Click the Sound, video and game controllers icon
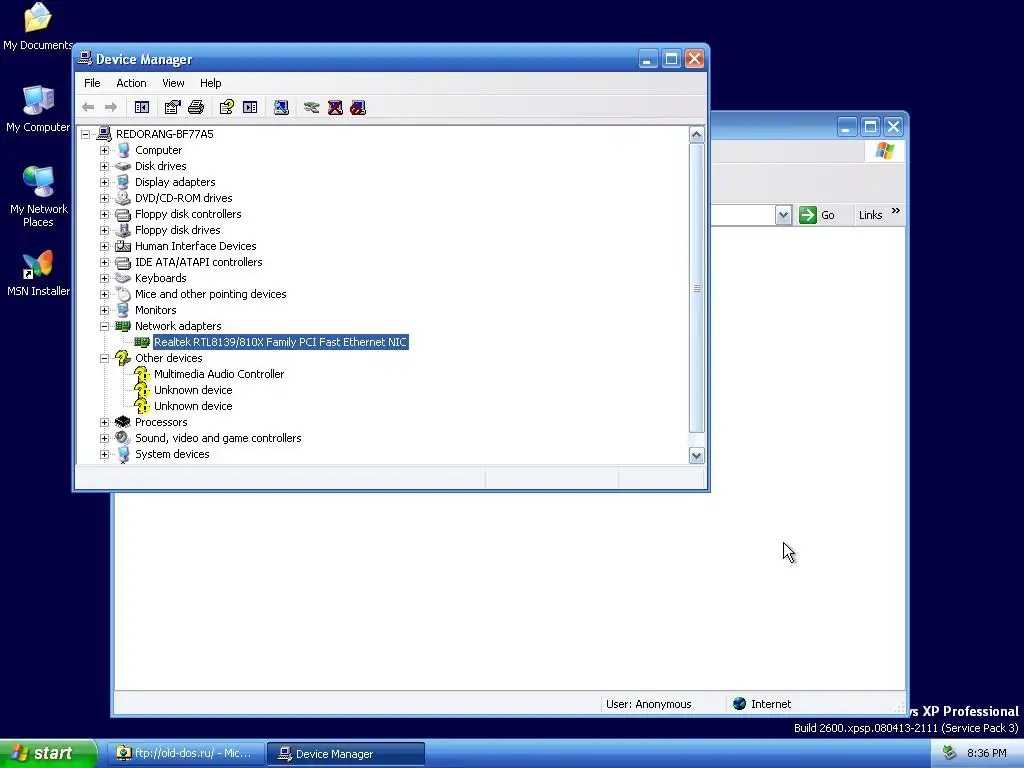Viewport: 1024px width, 768px height. (x=123, y=438)
